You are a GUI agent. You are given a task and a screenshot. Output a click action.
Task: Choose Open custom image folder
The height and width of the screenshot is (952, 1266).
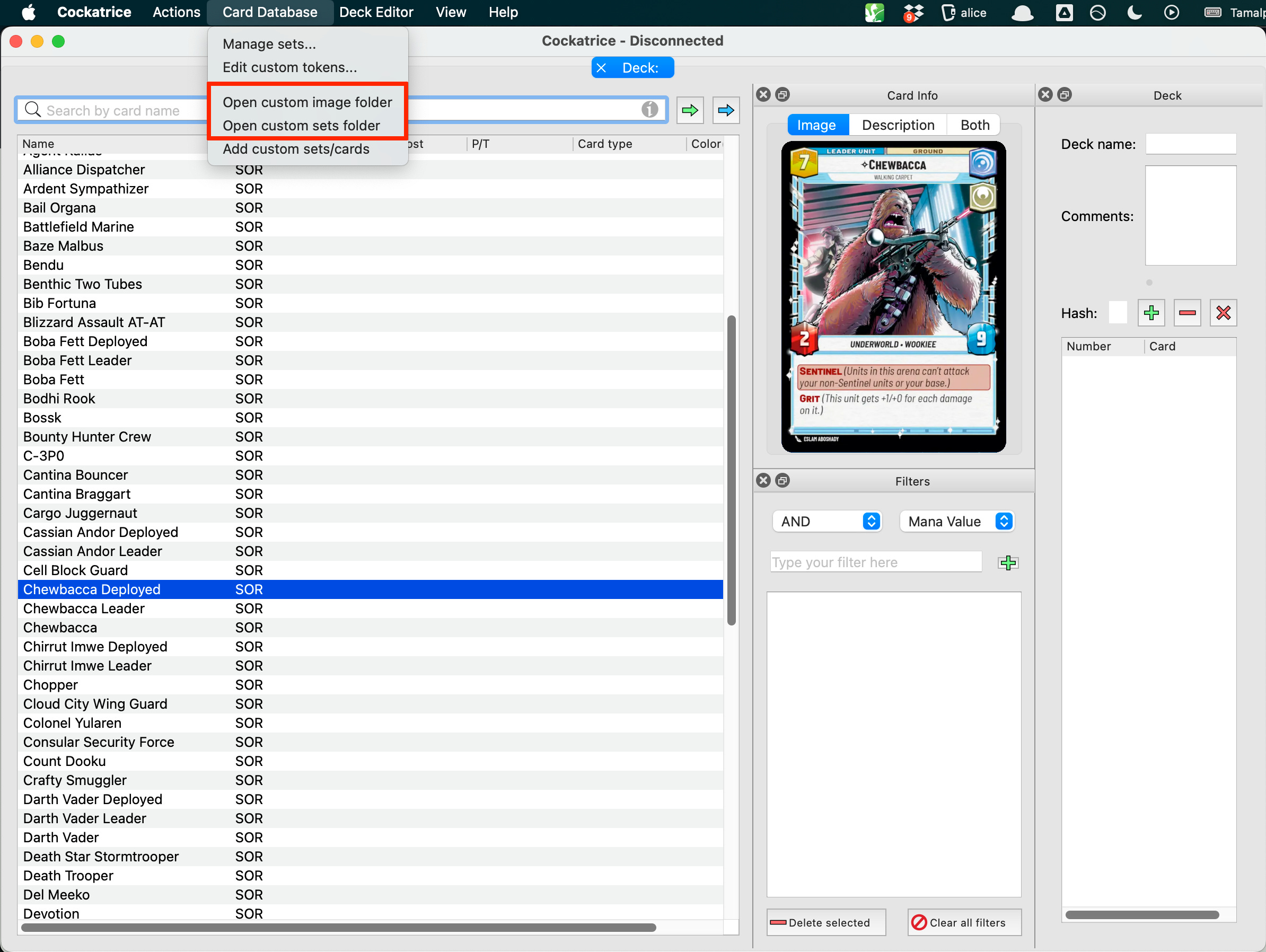click(307, 102)
